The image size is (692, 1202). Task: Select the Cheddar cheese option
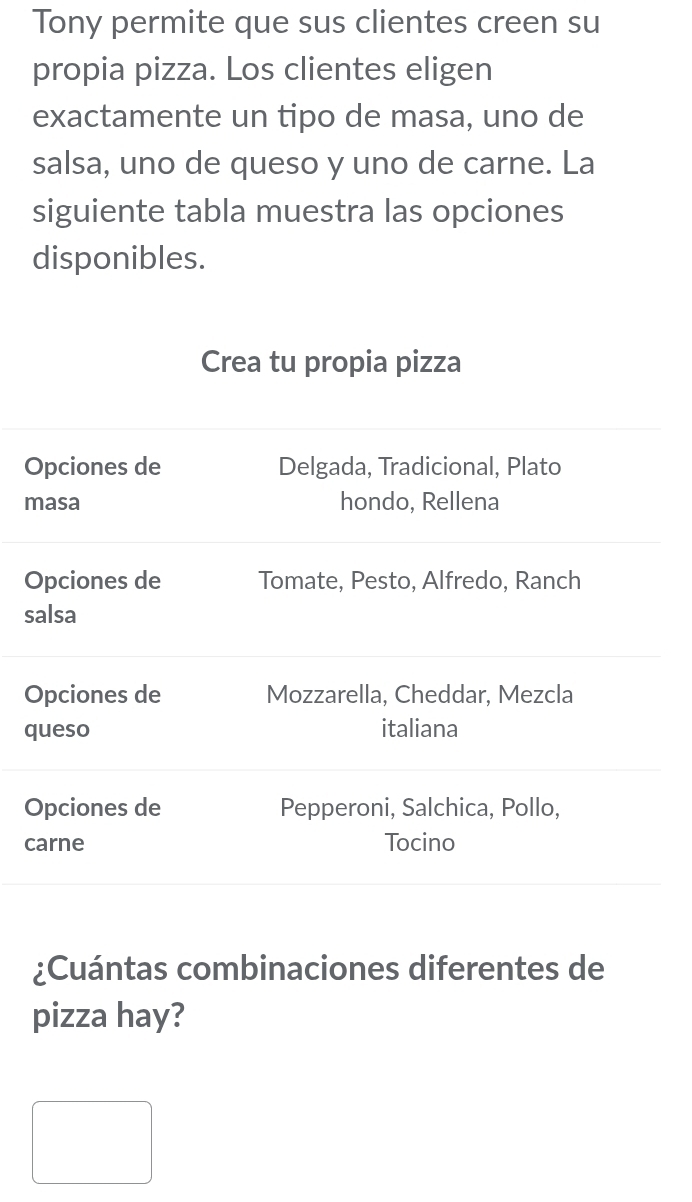439,694
